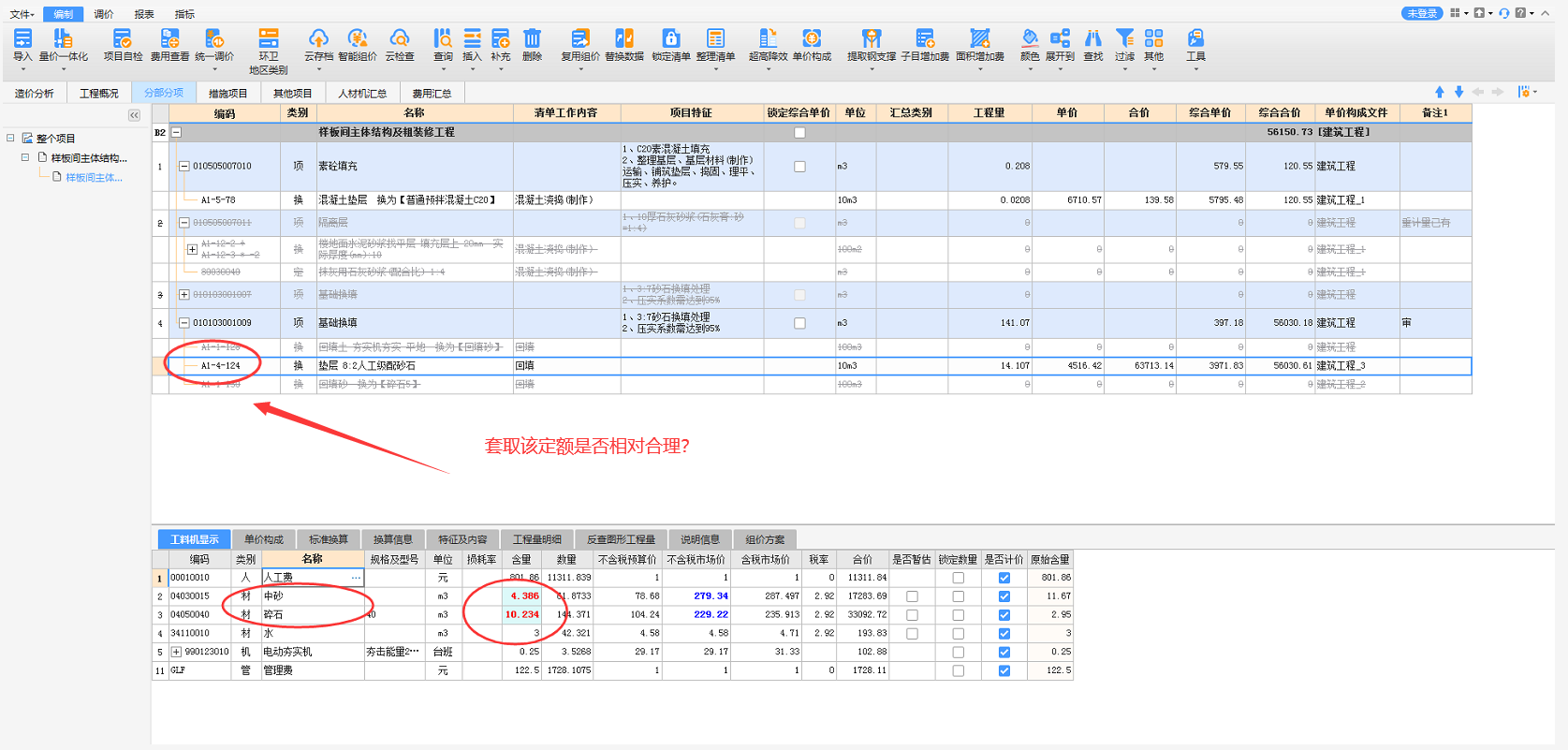Open the 指标 menu
1568x750 pixels.
tap(185, 14)
